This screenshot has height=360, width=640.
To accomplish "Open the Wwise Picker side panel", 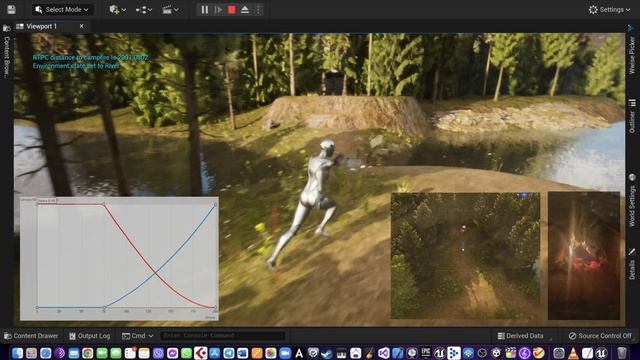I will (x=632, y=55).
